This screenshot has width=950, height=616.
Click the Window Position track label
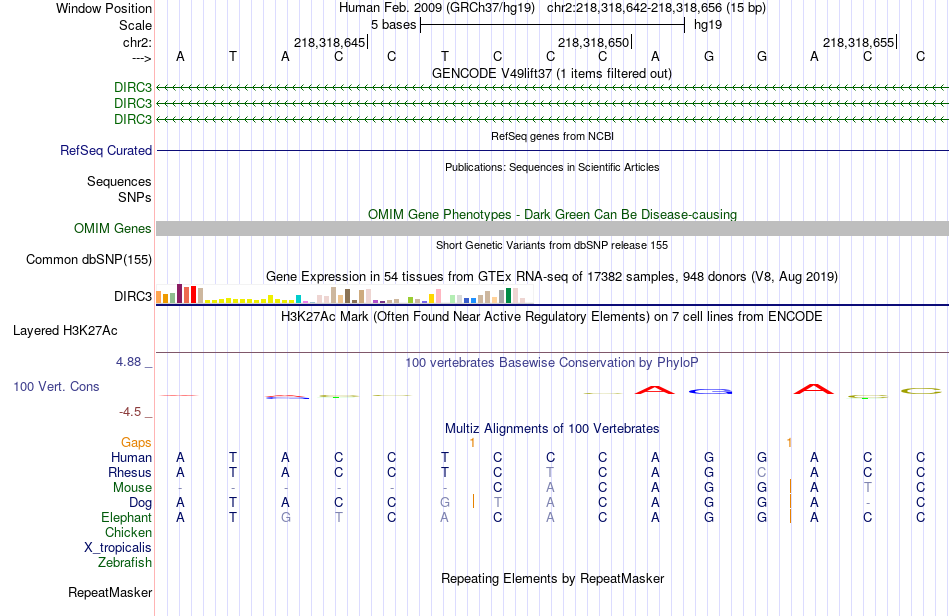click(x=104, y=8)
